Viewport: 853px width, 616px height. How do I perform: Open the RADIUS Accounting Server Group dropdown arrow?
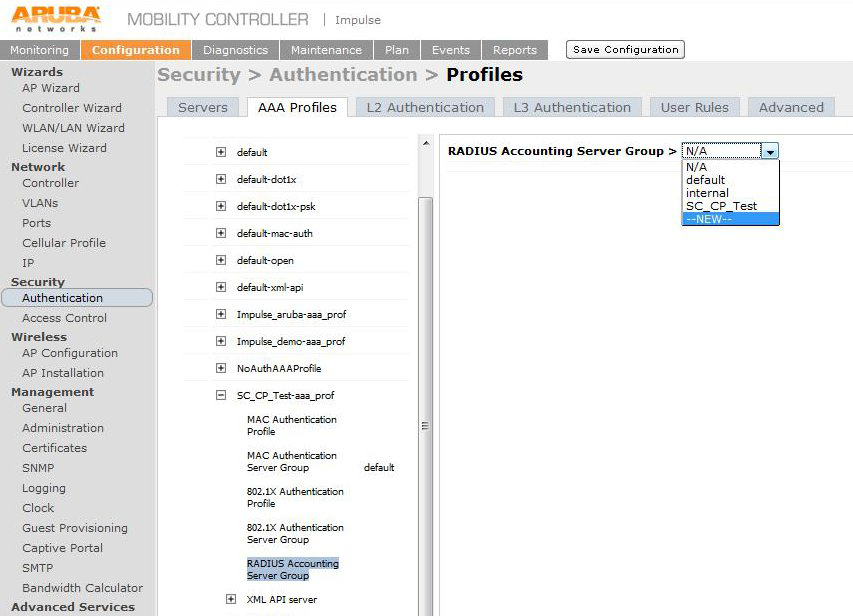pos(770,151)
